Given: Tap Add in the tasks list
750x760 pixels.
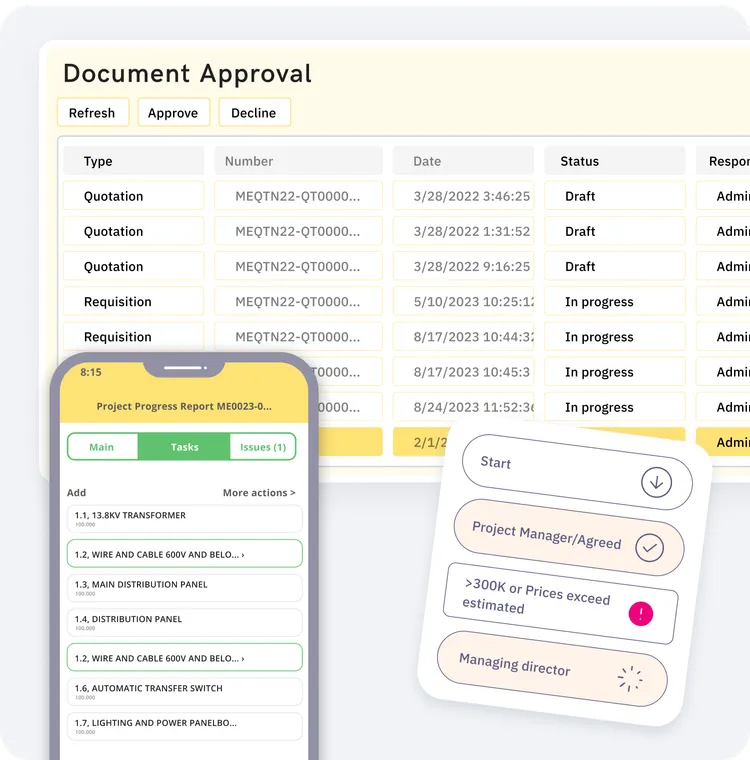Looking at the screenshot, I should click(x=77, y=492).
